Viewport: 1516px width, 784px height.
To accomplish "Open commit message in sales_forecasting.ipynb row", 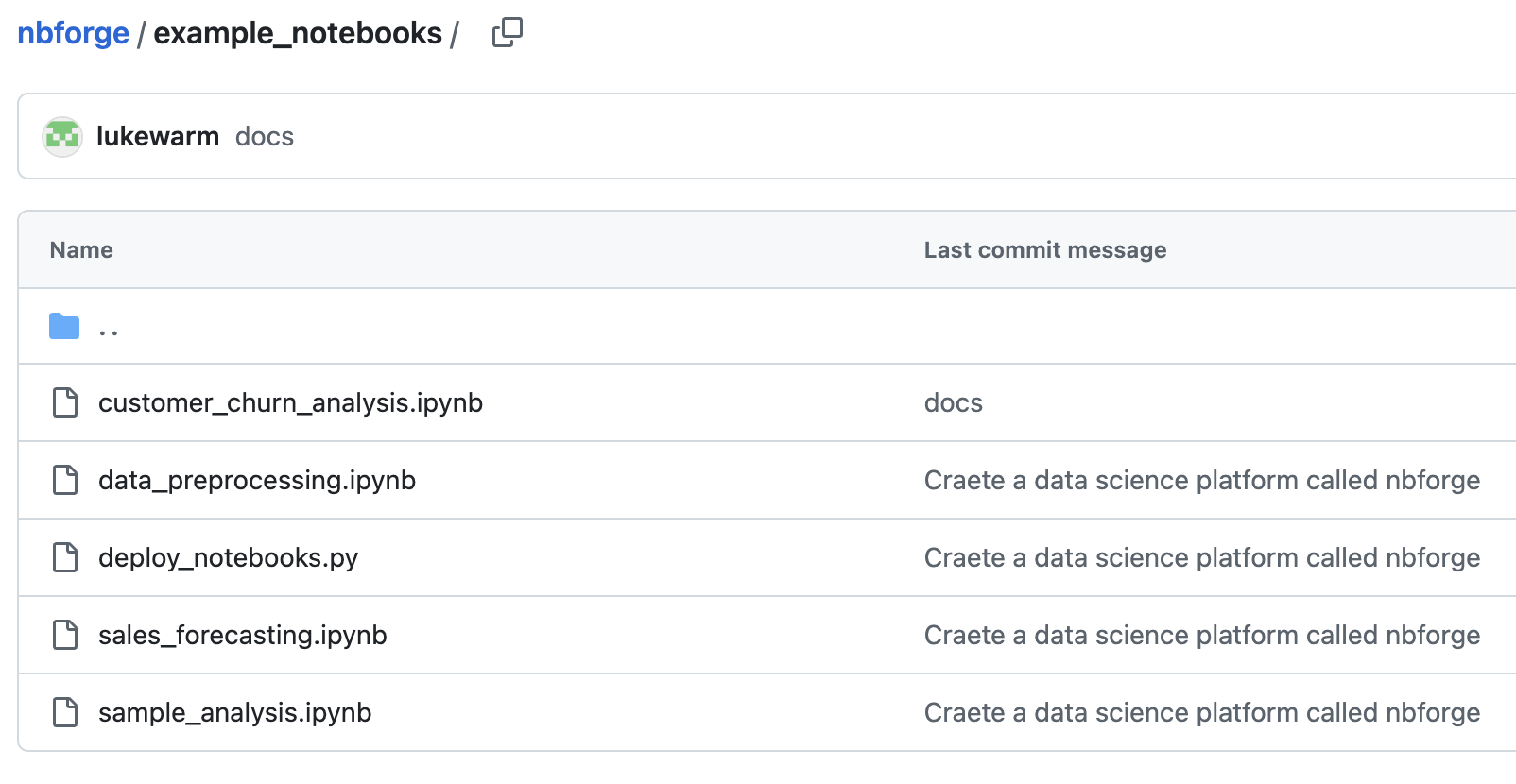I will click(x=1202, y=635).
